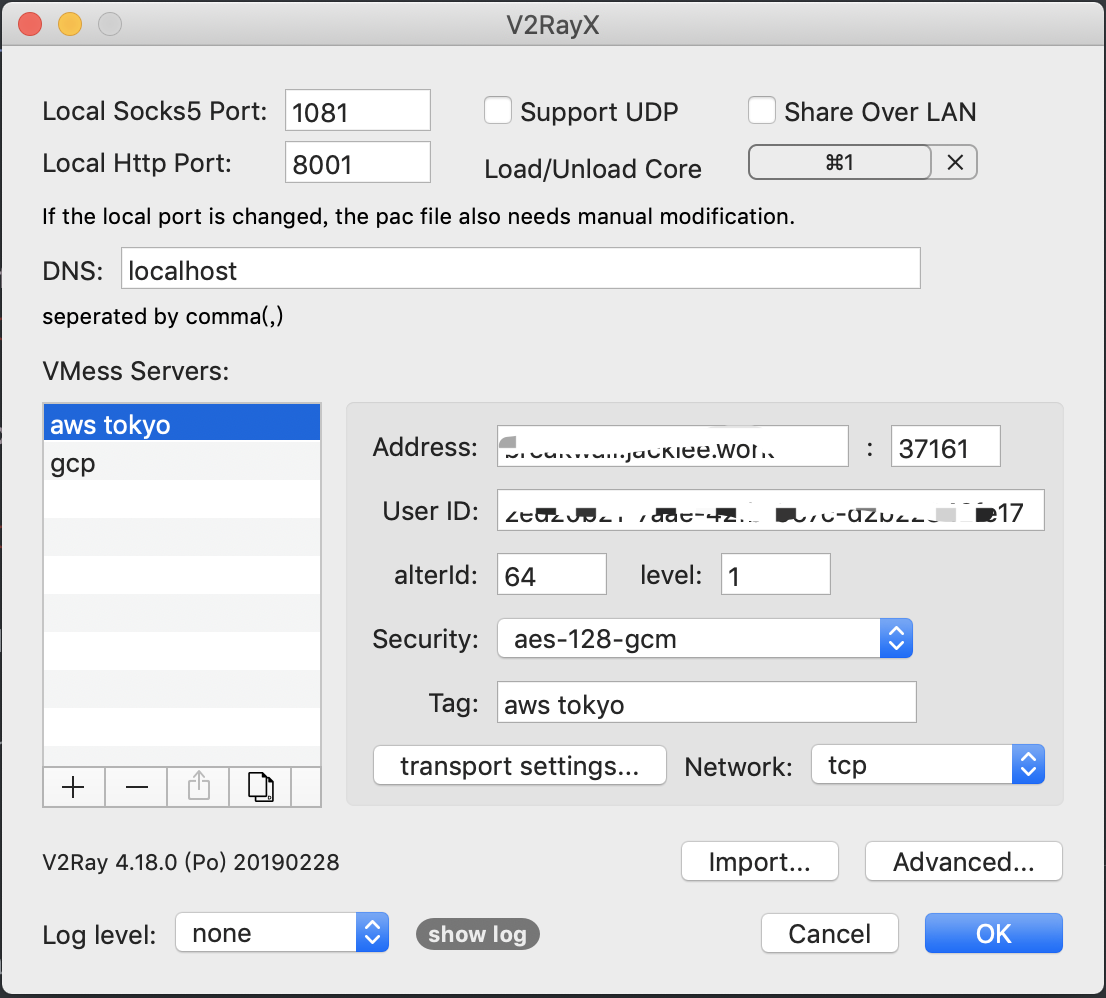The width and height of the screenshot is (1106, 998).
Task: Open Advanced... settings
Action: coord(963,862)
